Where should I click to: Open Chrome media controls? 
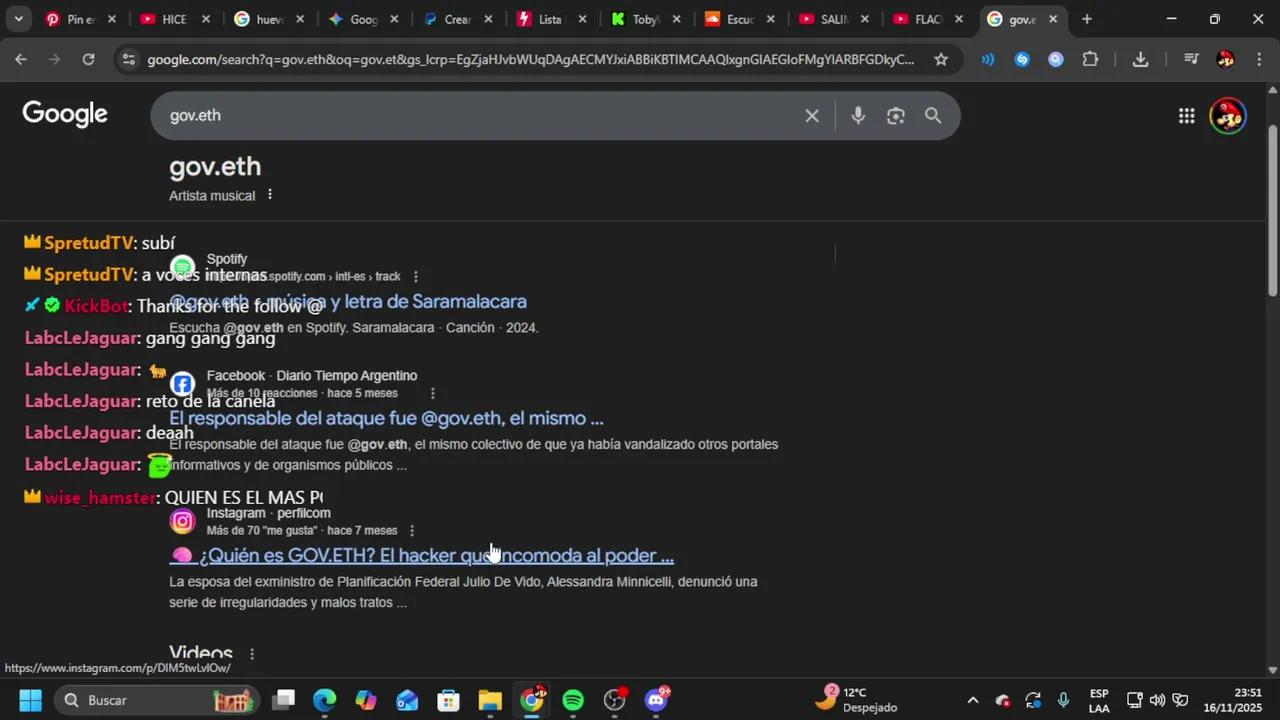click(x=1191, y=59)
